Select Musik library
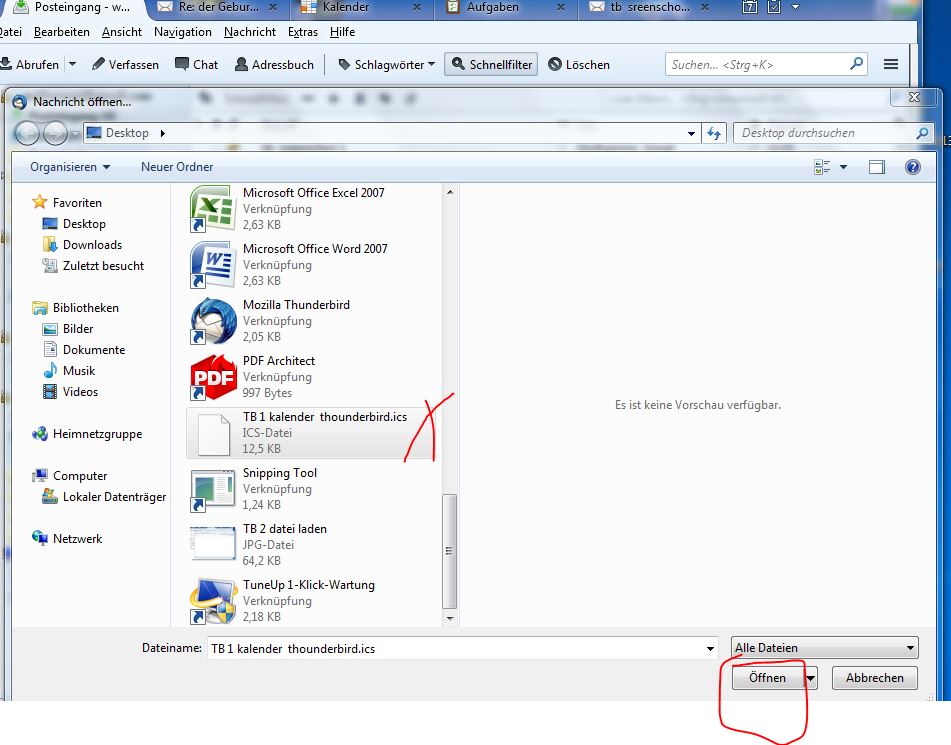Image resolution: width=951 pixels, height=745 pixels. pyautogui.click(x=69, y=371)
